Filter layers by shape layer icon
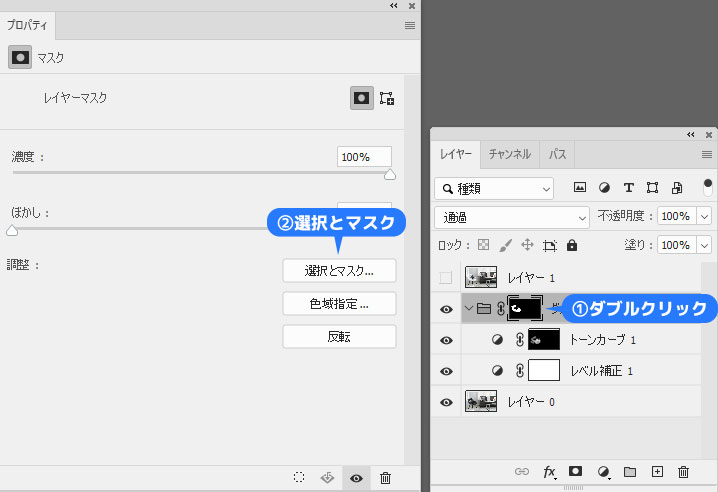This screenshot has width=718, height=492. pyautogui.click(x=653, y=187)
